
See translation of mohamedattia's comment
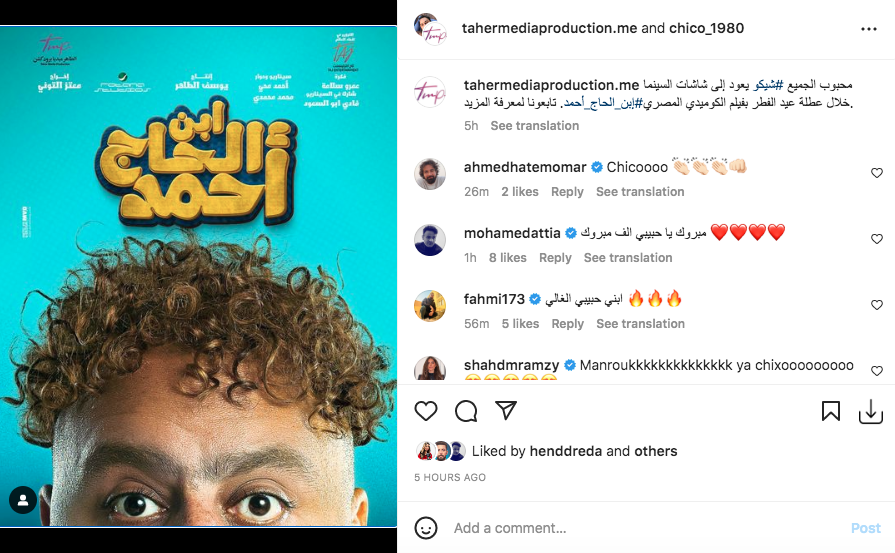click(628, 257)
